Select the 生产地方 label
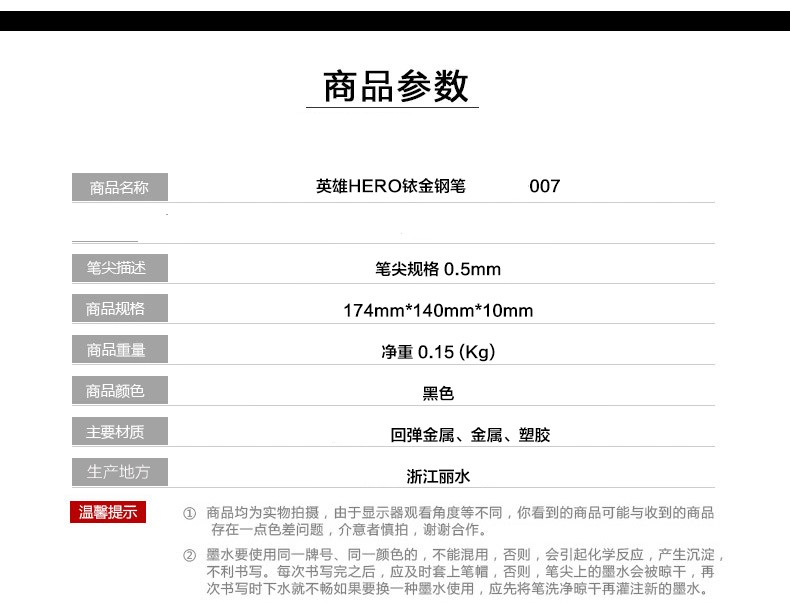This screenshot has width=790, height=603. (x=119, y=472)
